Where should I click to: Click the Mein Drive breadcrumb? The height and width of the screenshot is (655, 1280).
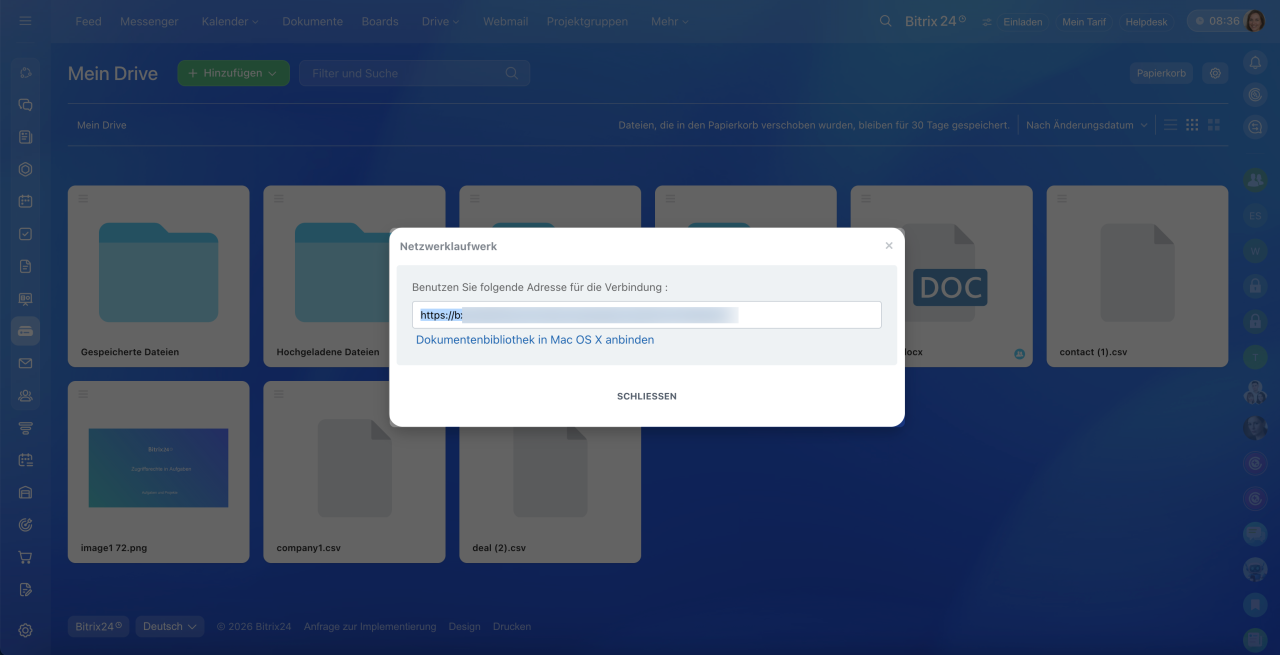click(x=102, y=125)
